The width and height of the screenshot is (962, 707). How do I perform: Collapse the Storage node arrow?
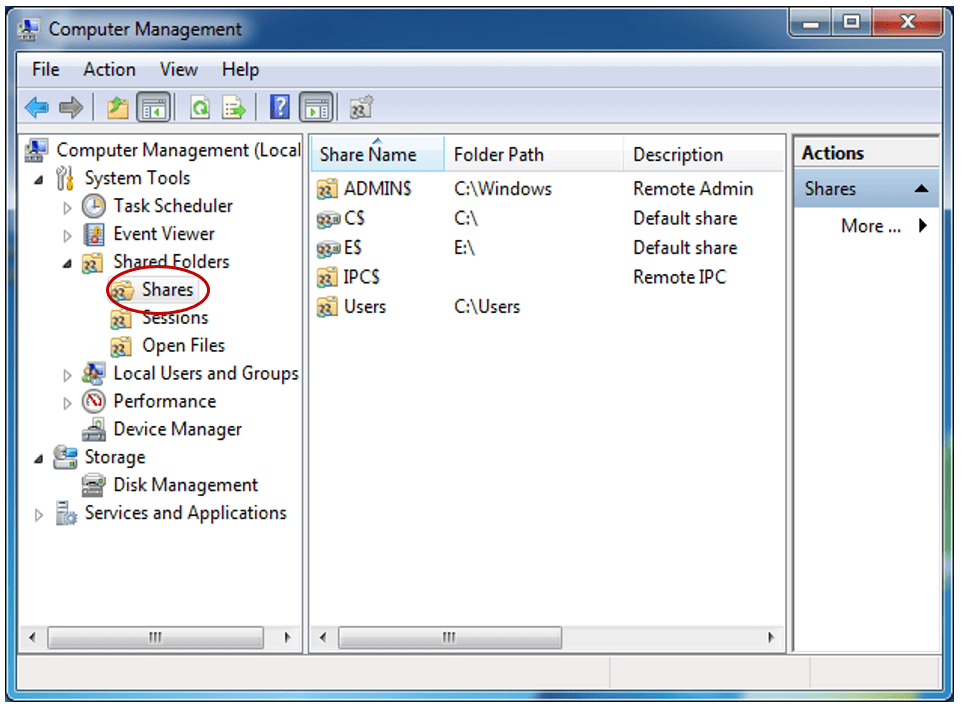coord(39,458)
